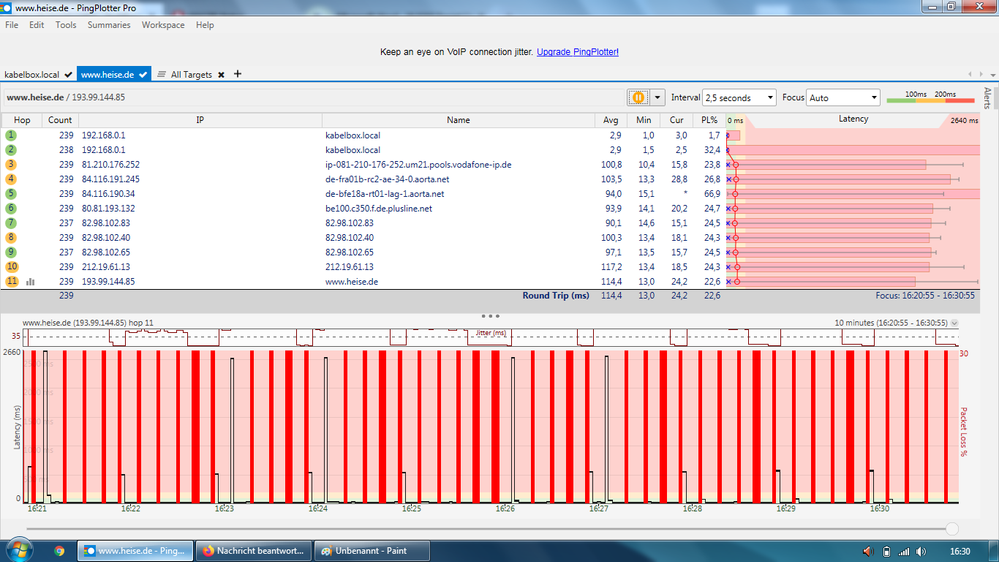Image resolution: width=999 pixels, height=562 pixels.
Task: Click the pause trace button
Action: pyautogui.click(x=638, y=97)
